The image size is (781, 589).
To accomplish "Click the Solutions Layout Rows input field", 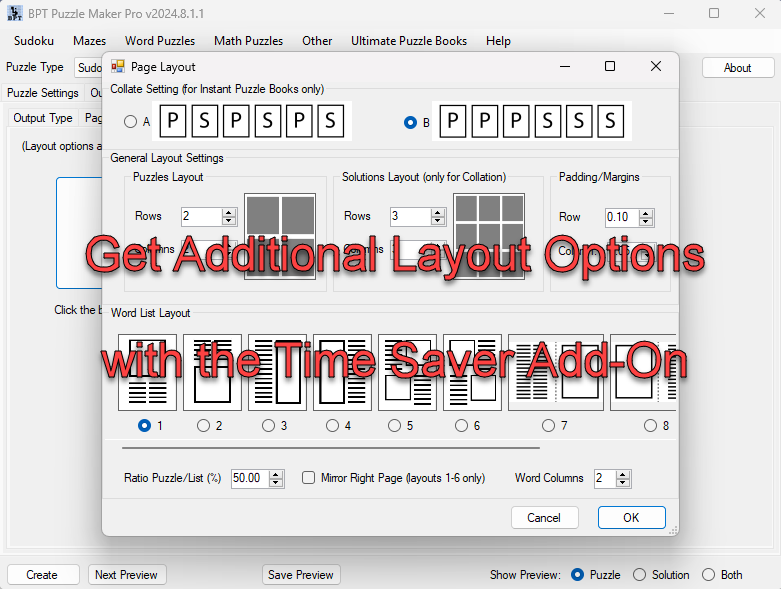I will [411, 217].
